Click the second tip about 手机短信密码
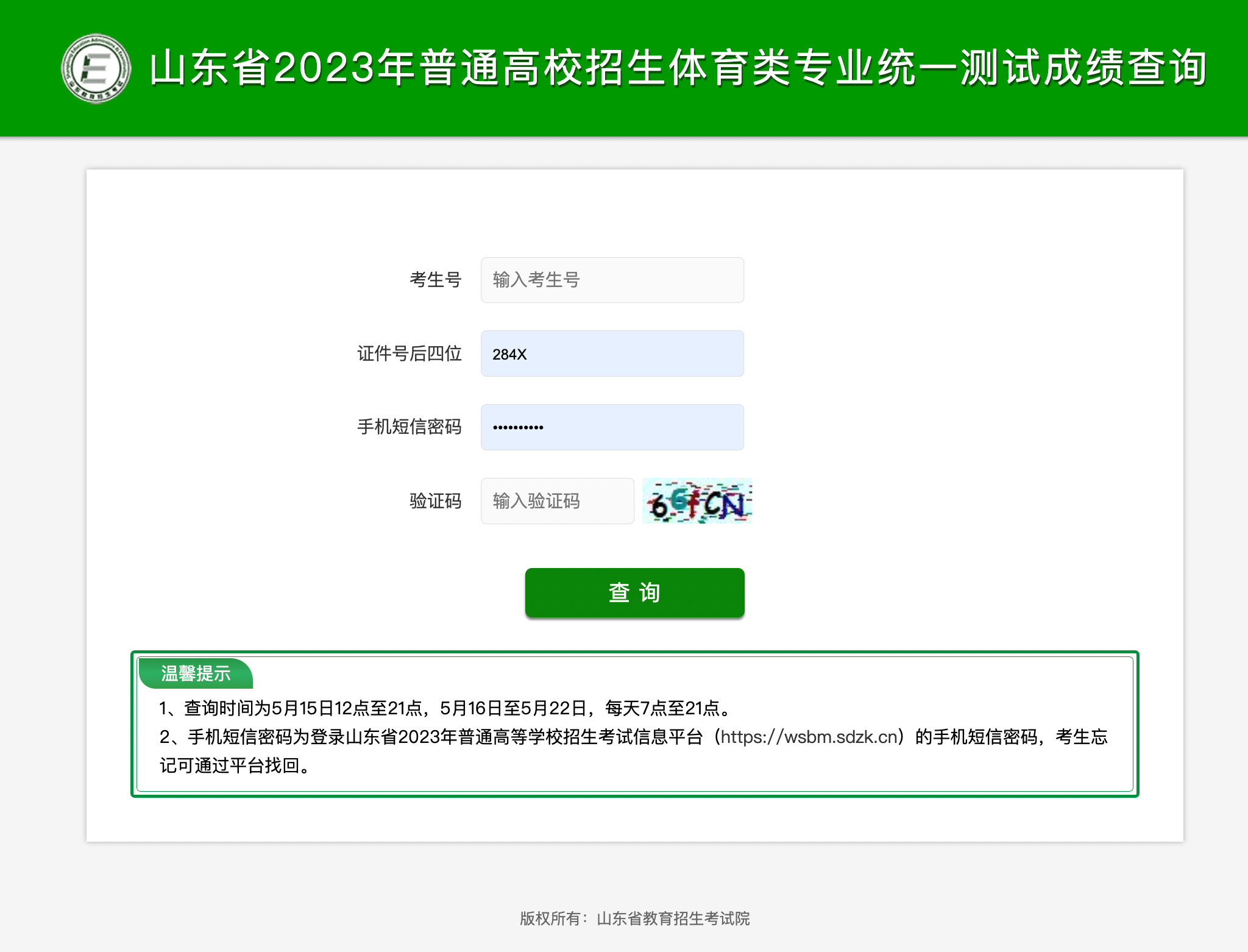Viewport: 1248px width, 952px height. 427,737
